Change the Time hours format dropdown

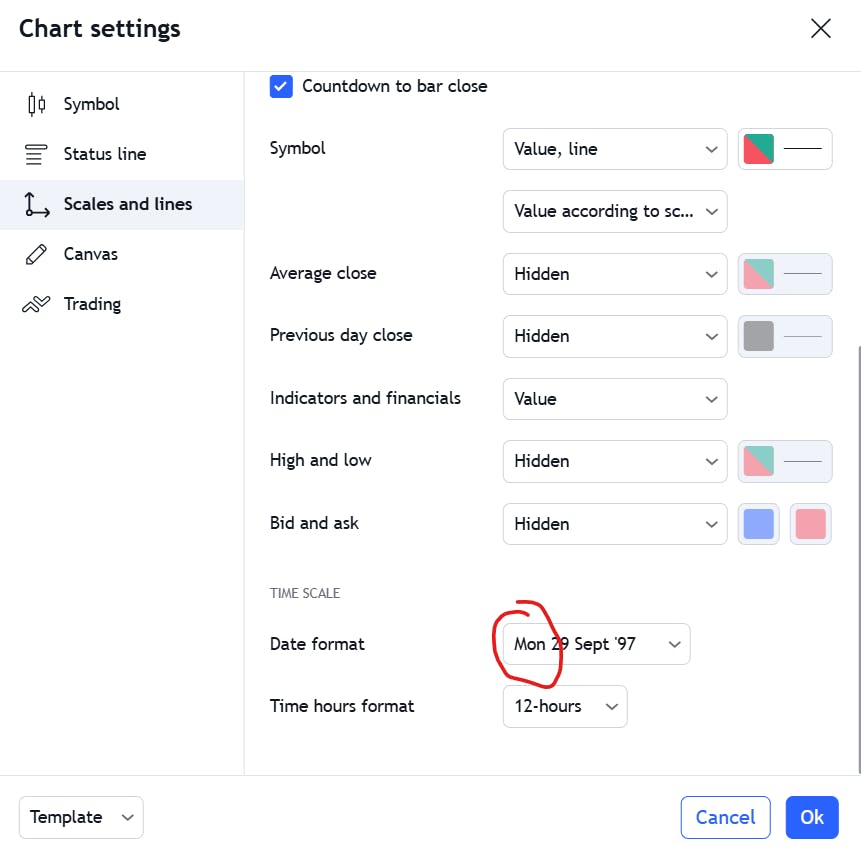point(565,706)
